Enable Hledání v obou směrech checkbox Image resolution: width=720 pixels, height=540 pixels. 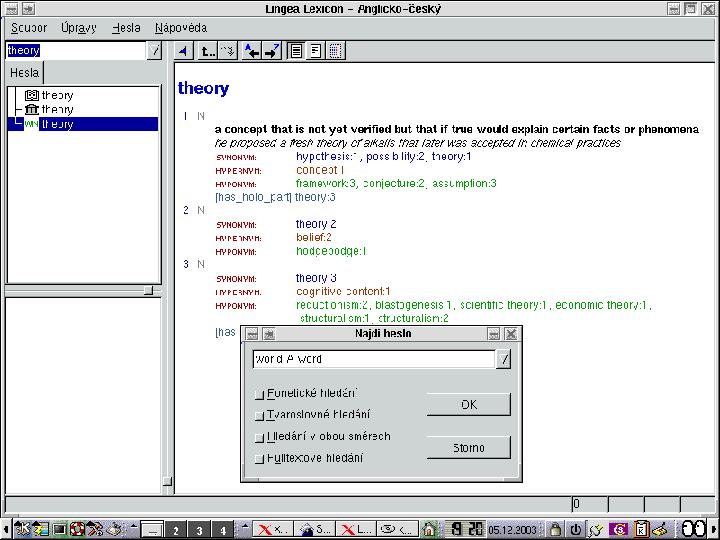(260, 437)
